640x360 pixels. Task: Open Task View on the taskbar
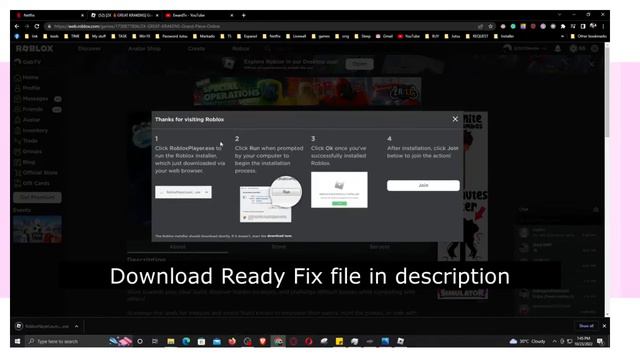(155, 341)
